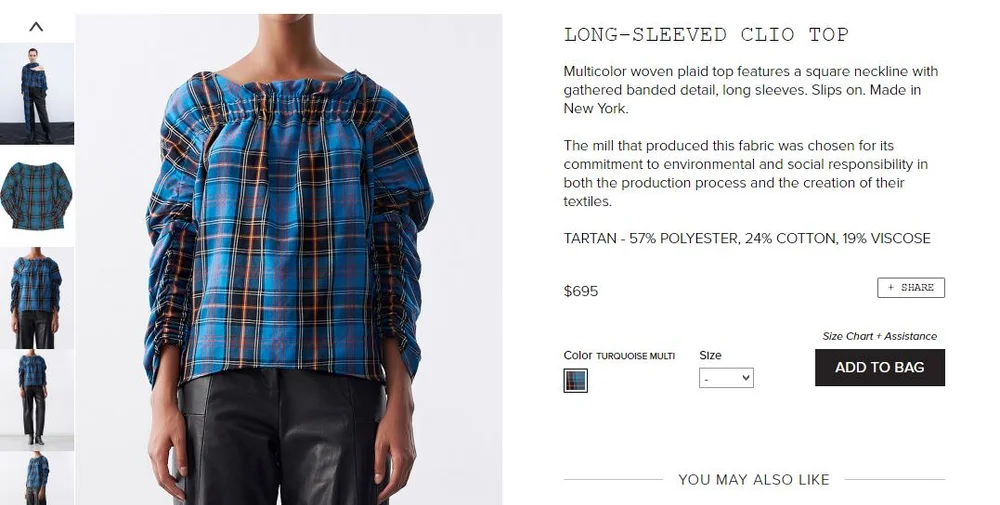
Task: Click the + Share button
Action: pyautogui.click(x=911, y=288)
